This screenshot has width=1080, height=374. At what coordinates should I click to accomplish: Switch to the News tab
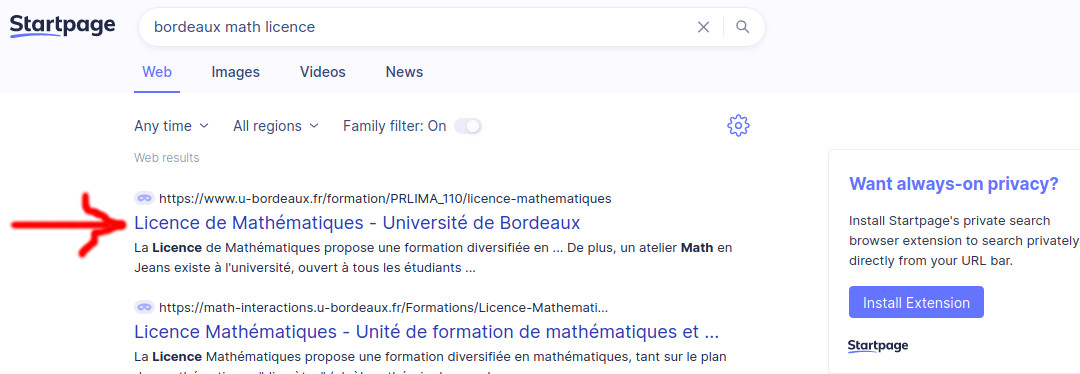(x=404, y=72)
